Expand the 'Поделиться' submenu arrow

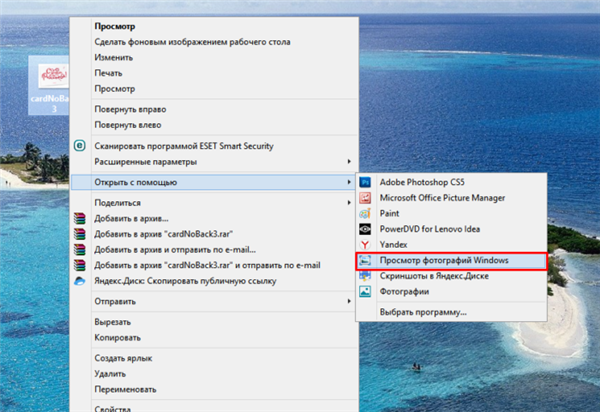349,202
